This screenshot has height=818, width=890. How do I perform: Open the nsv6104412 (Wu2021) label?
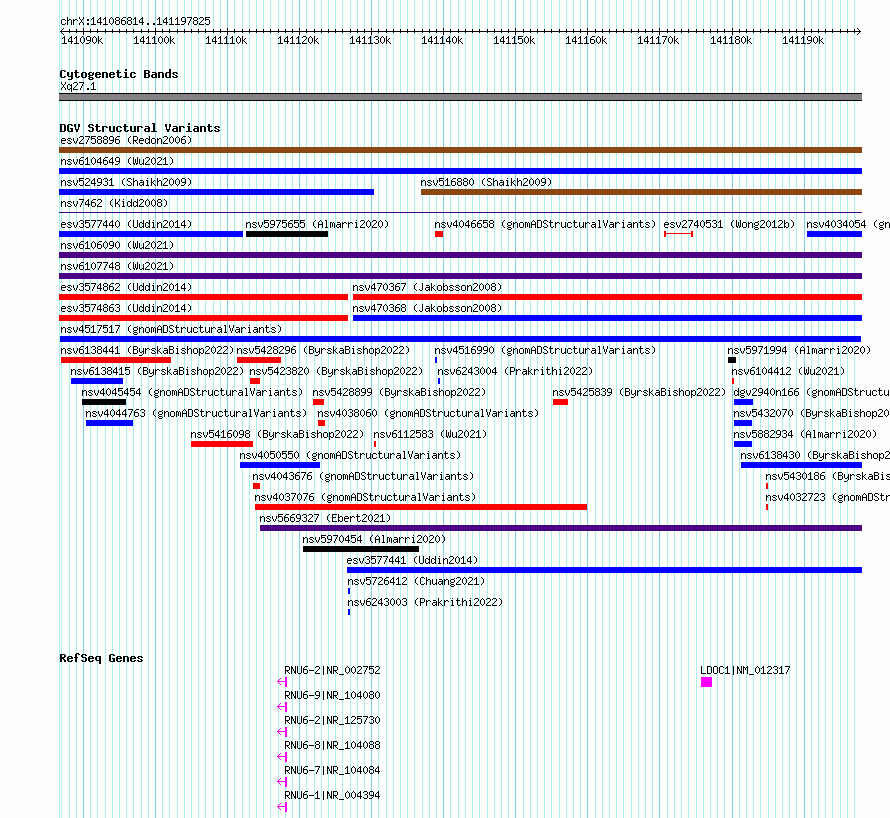pos(788,371)
